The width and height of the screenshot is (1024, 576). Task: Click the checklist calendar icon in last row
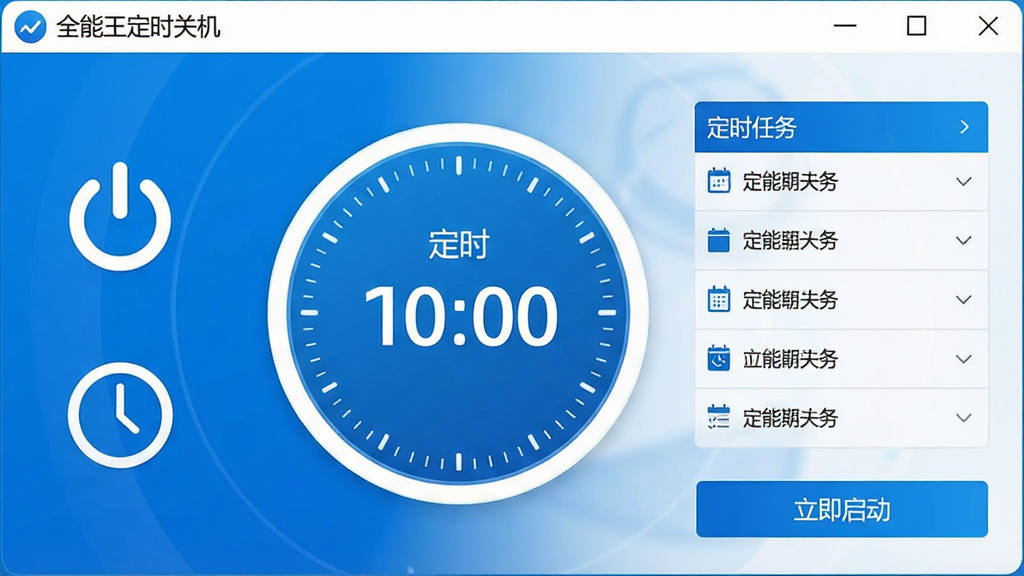(x=719, y=417)
